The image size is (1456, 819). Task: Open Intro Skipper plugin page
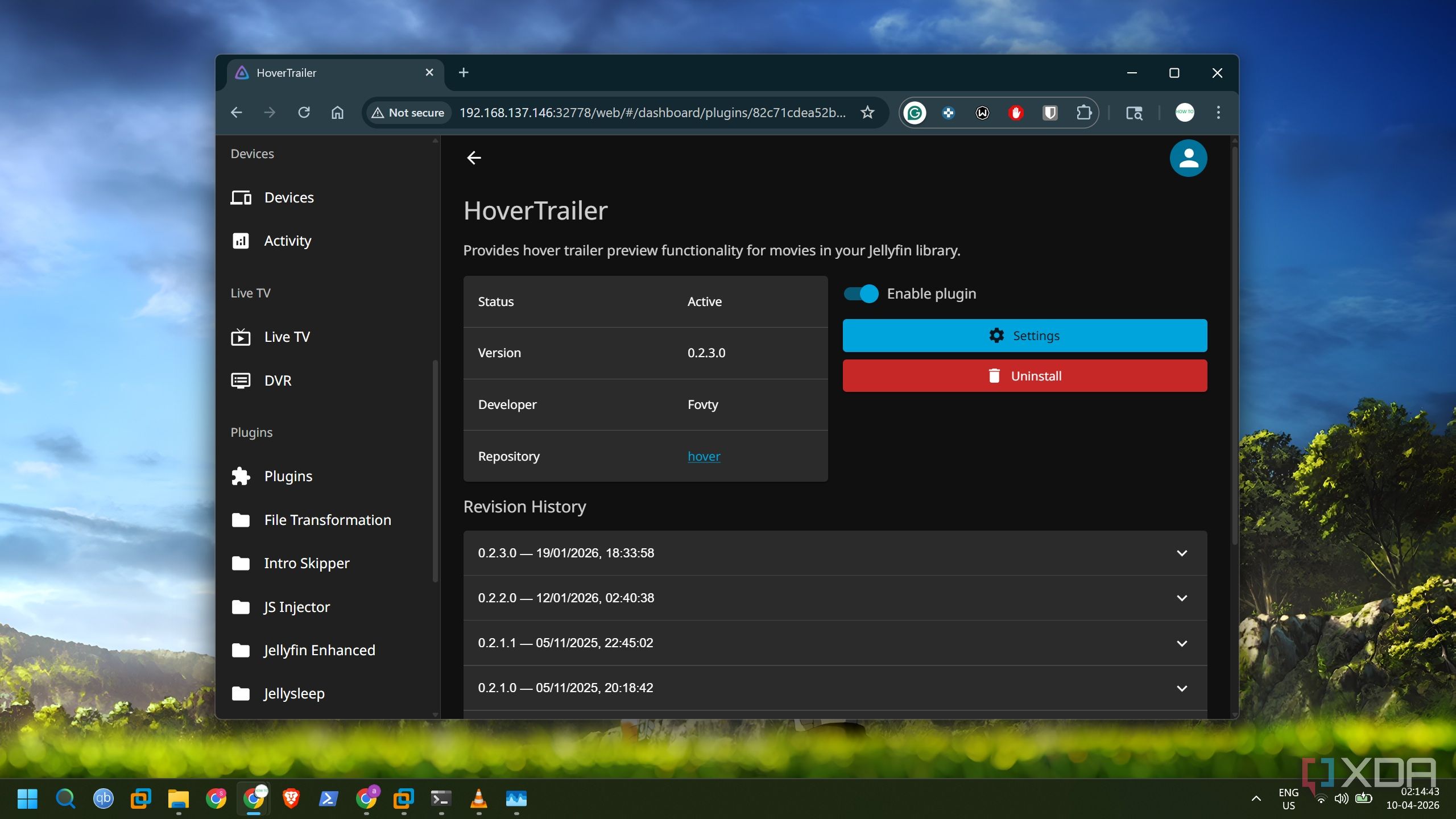328,563
